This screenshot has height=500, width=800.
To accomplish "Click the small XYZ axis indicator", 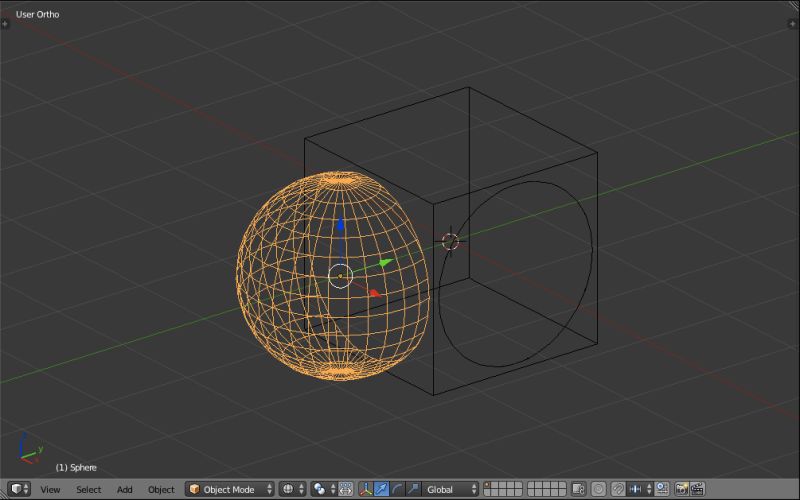I will [30, 449].
